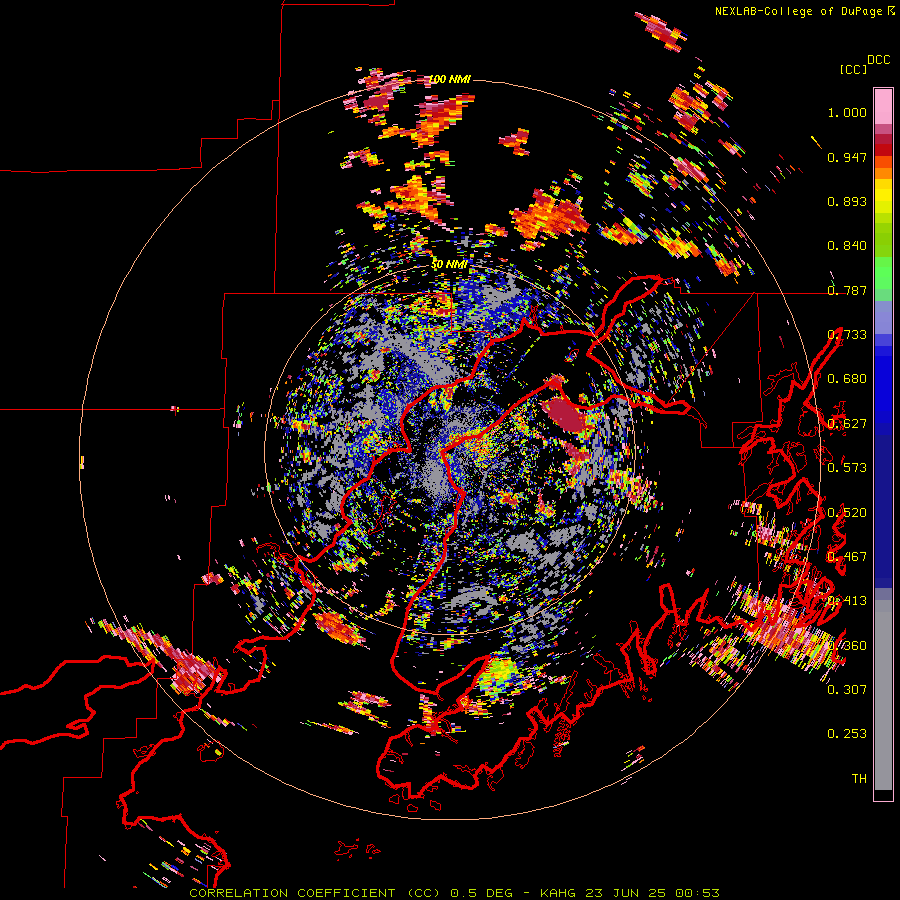Click the black bottom cell of the color bar
Image resolution: width=900 pixels, height=900 pixels.
(x=883, y=795)
